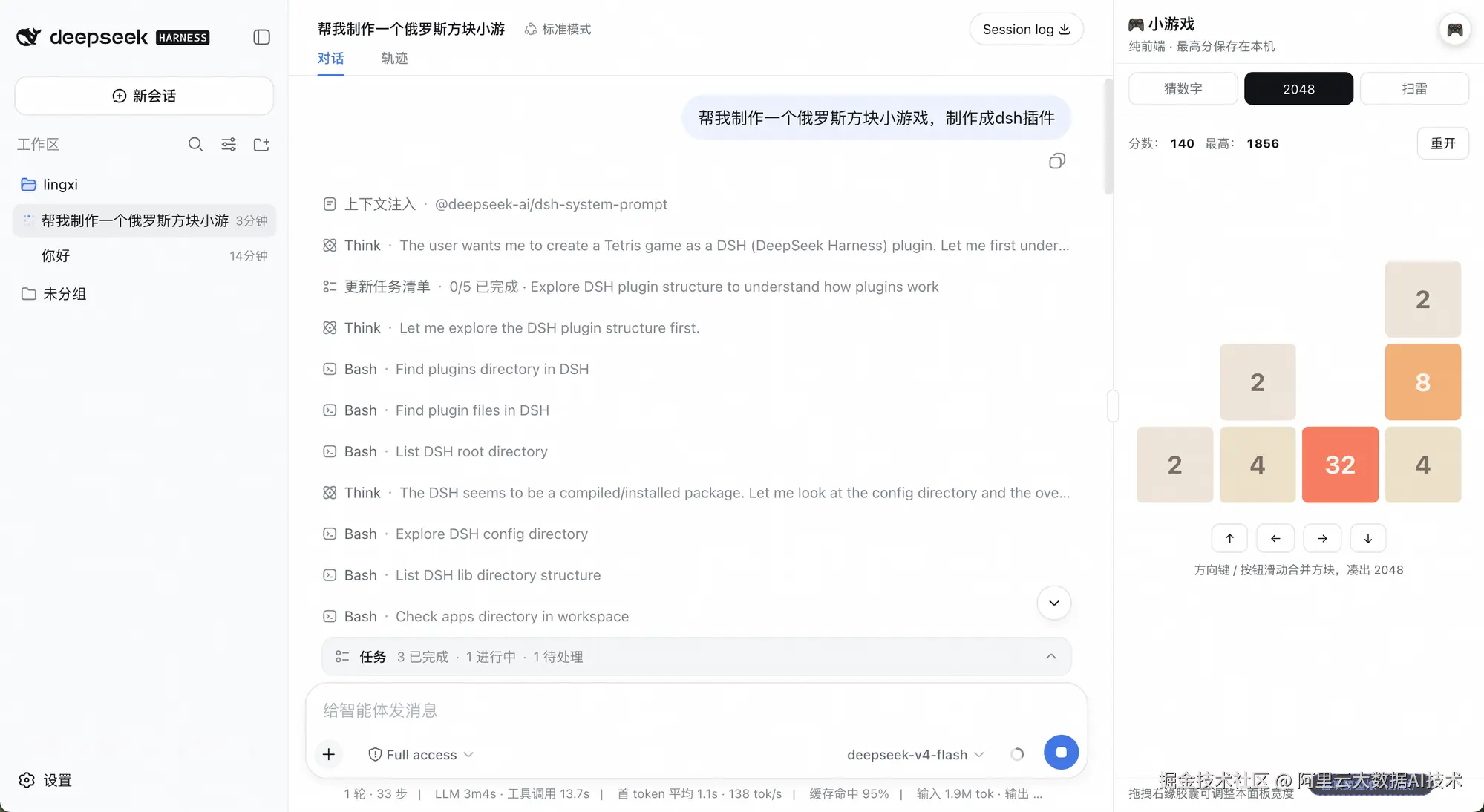The height and width of the screenshot is (812, 1484).
Task: Move tiles down with down arrow
Action: coord(1368,538)
